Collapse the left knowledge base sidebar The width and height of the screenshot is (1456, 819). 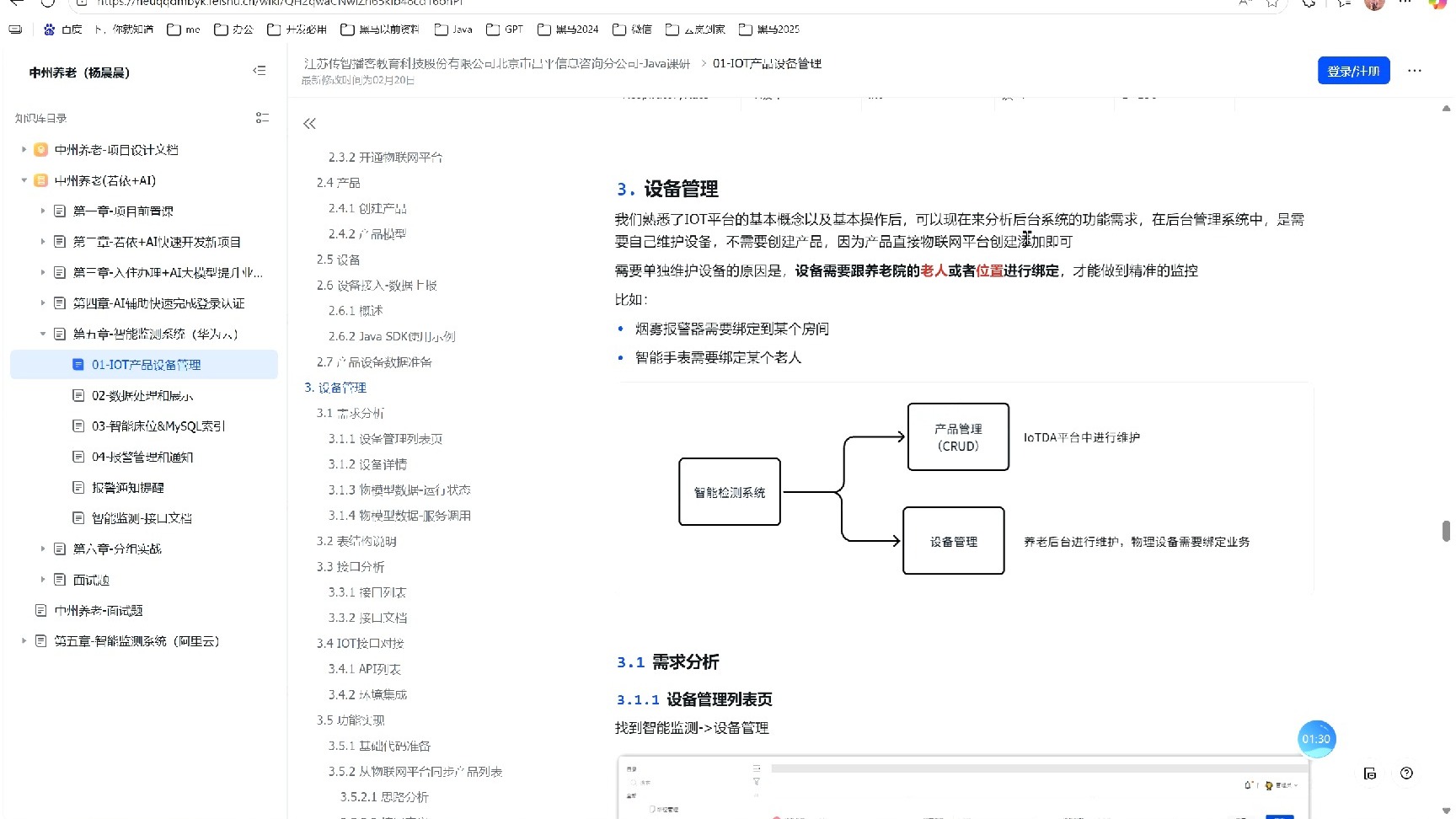tap(260, 71)
